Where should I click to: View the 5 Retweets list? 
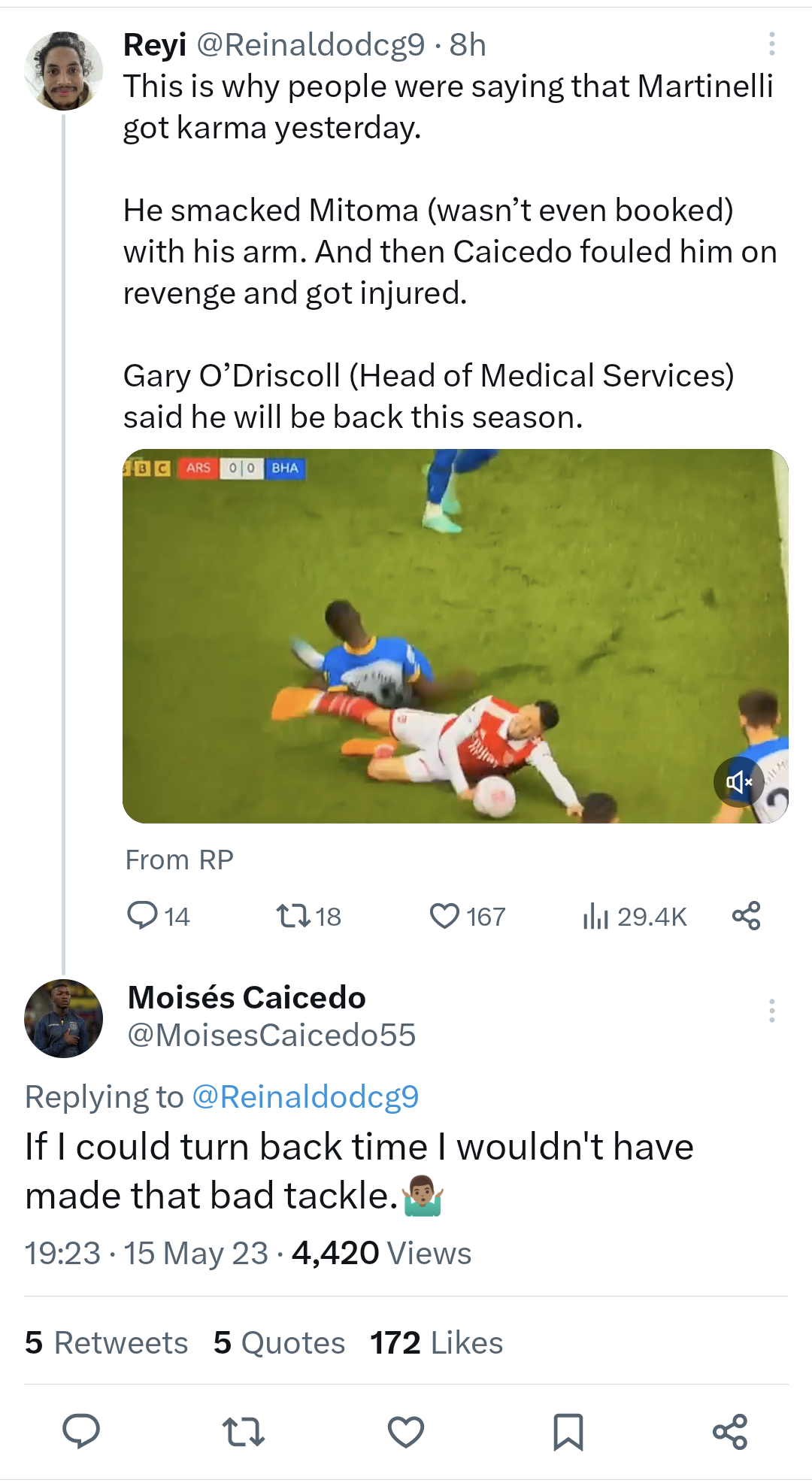106,1342
